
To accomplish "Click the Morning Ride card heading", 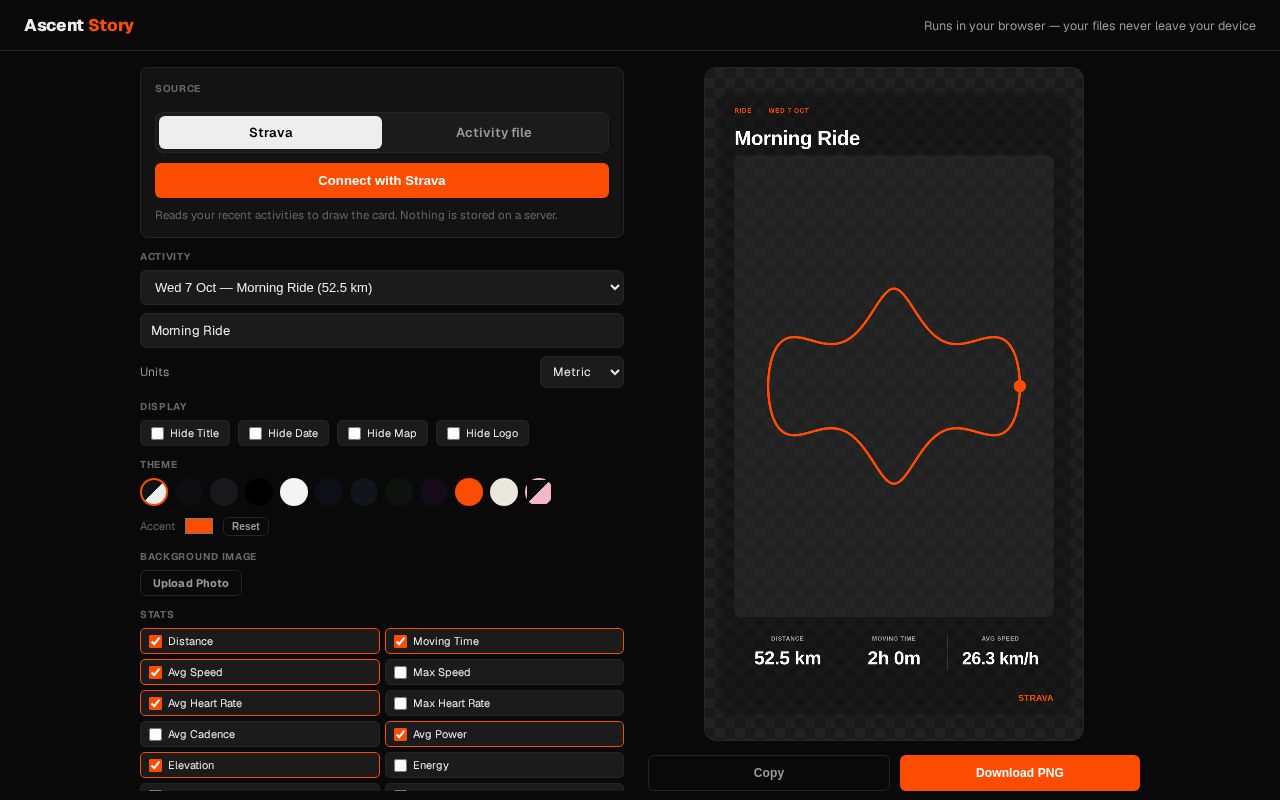I will click(x=797, y=138).
